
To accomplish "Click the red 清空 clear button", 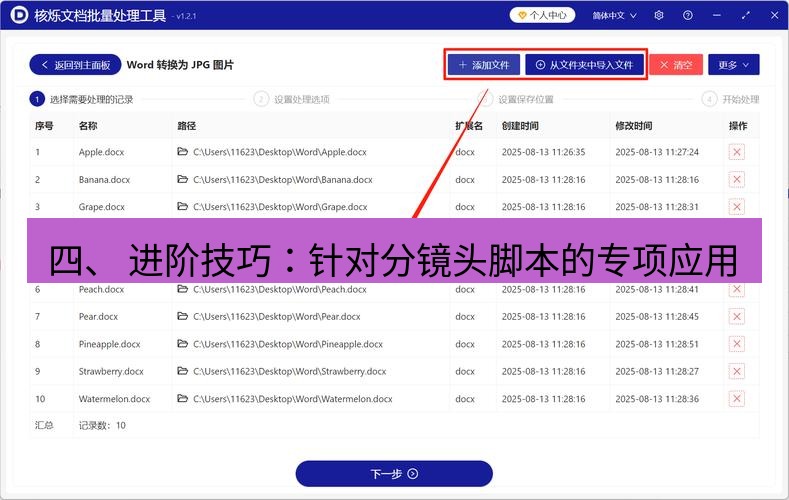I will (676, 65).
